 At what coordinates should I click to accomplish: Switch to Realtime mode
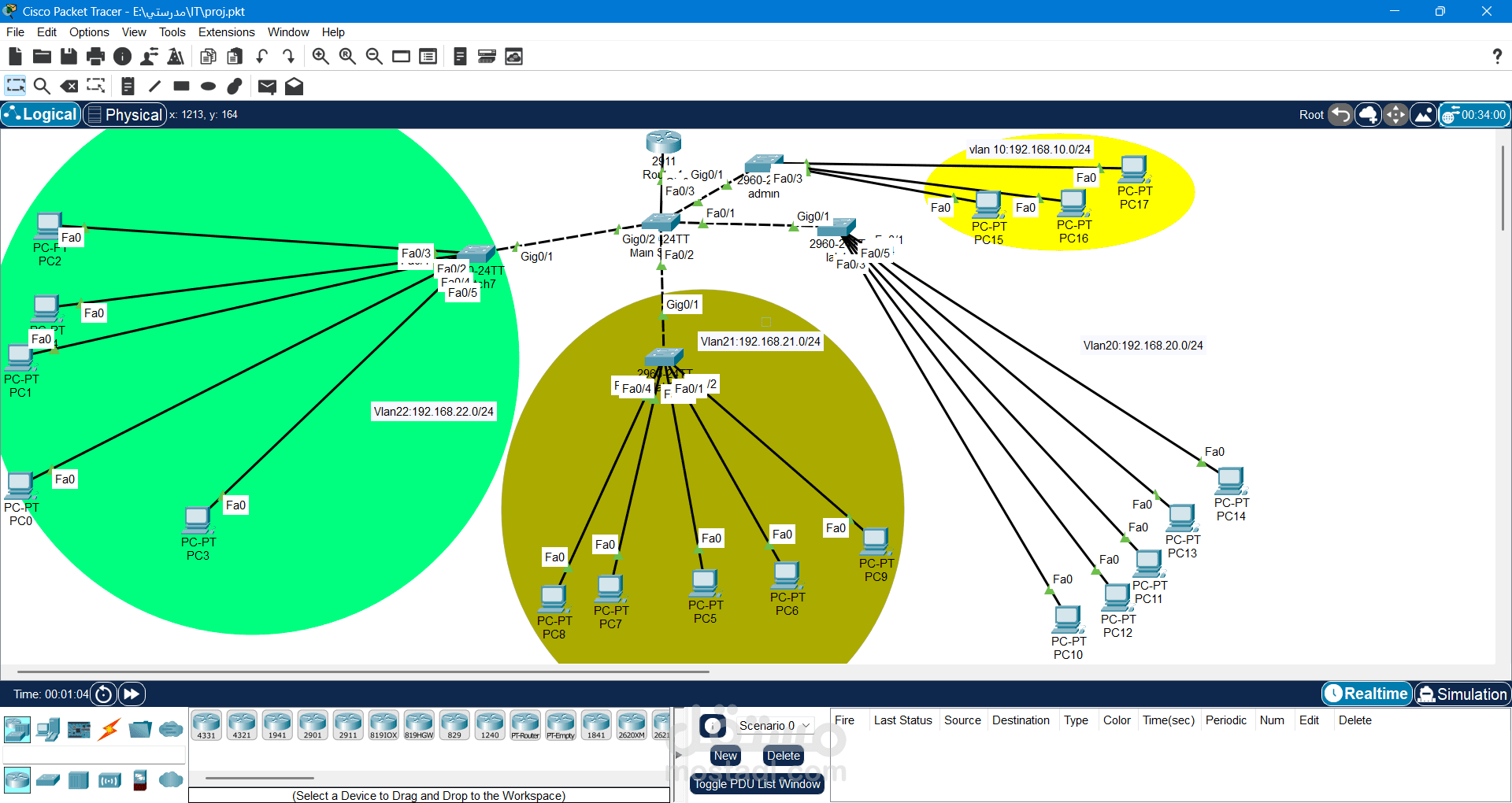(x=1367, y=694)
